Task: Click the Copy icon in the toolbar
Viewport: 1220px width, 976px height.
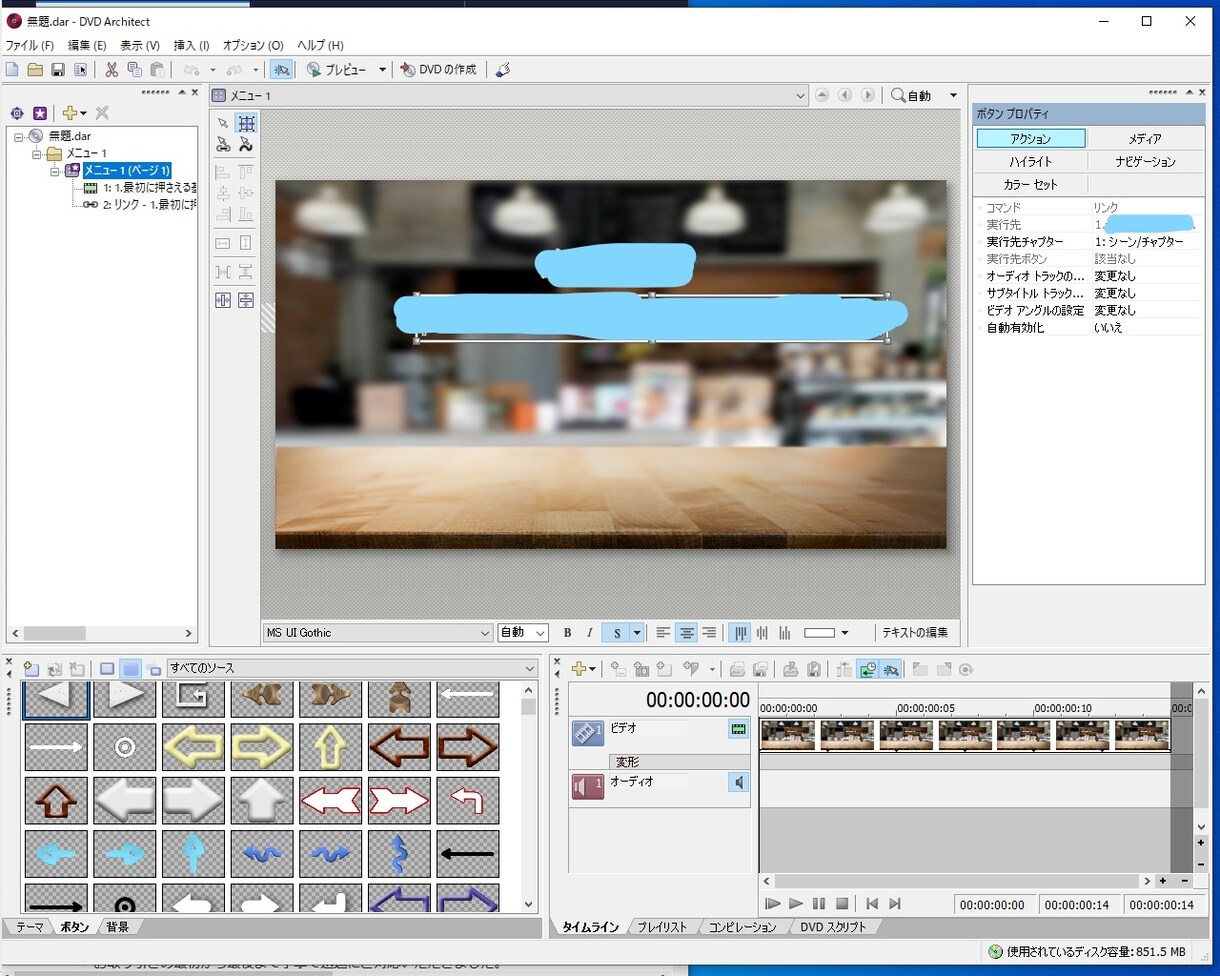Action: coord(134,70)
